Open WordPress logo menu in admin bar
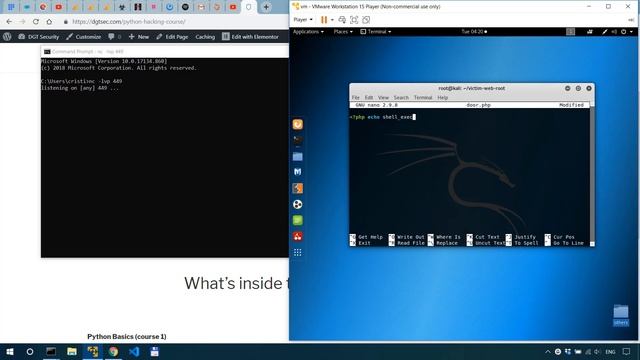Image resolution: width=640 pixels, height=360 pixels. click(x=7, y=36)
